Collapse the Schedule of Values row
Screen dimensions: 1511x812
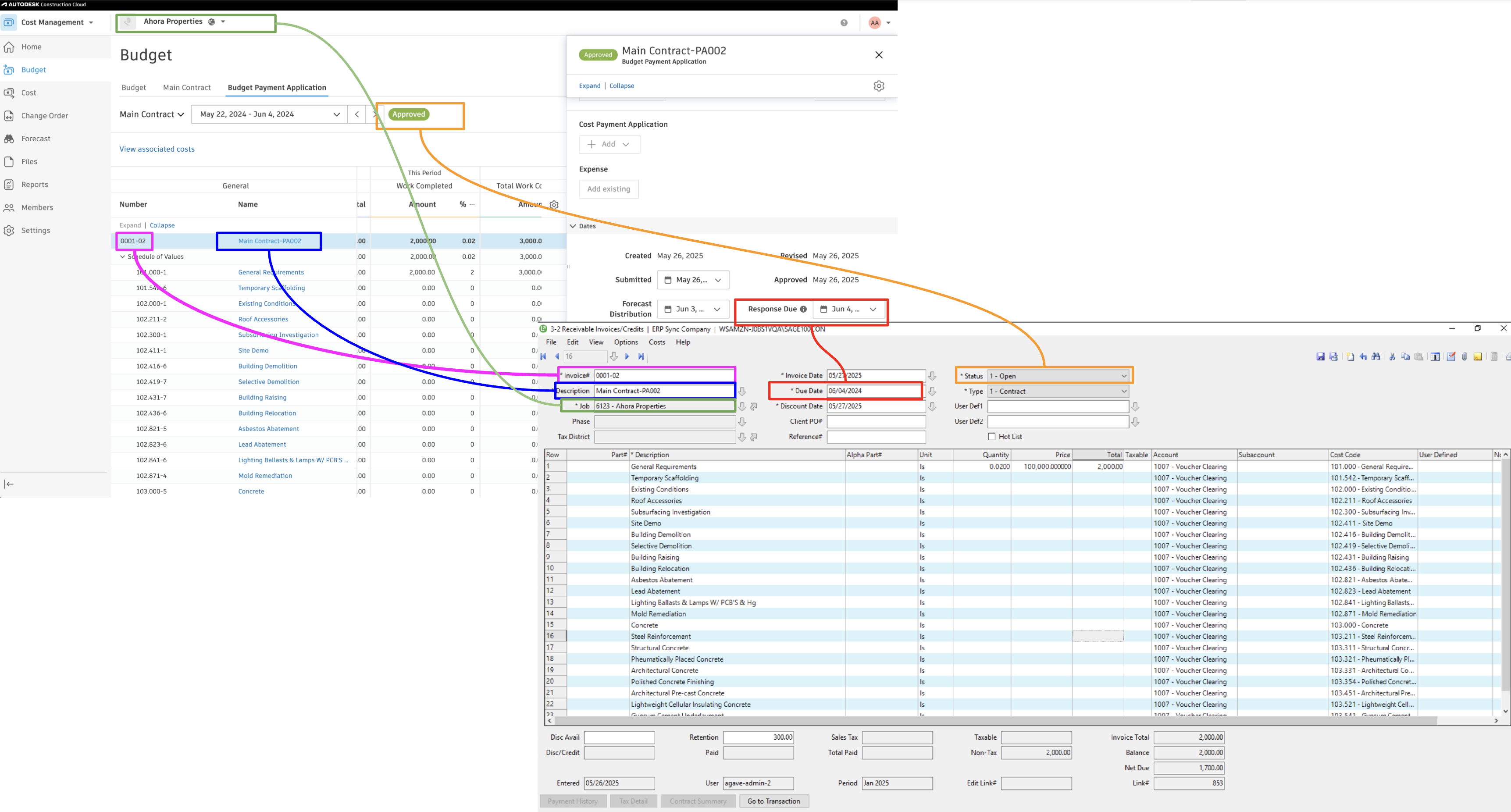point(123,256)
